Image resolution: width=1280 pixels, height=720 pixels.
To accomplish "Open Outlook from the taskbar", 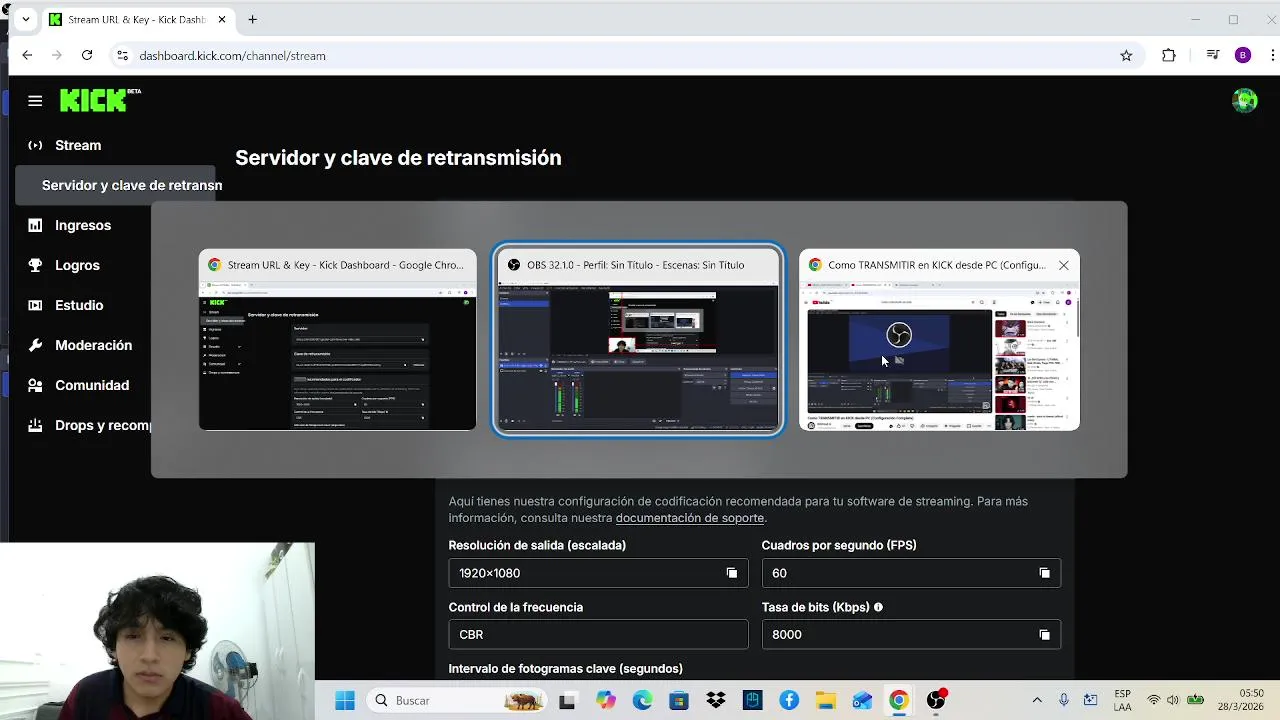I will [x=862, y=701].
